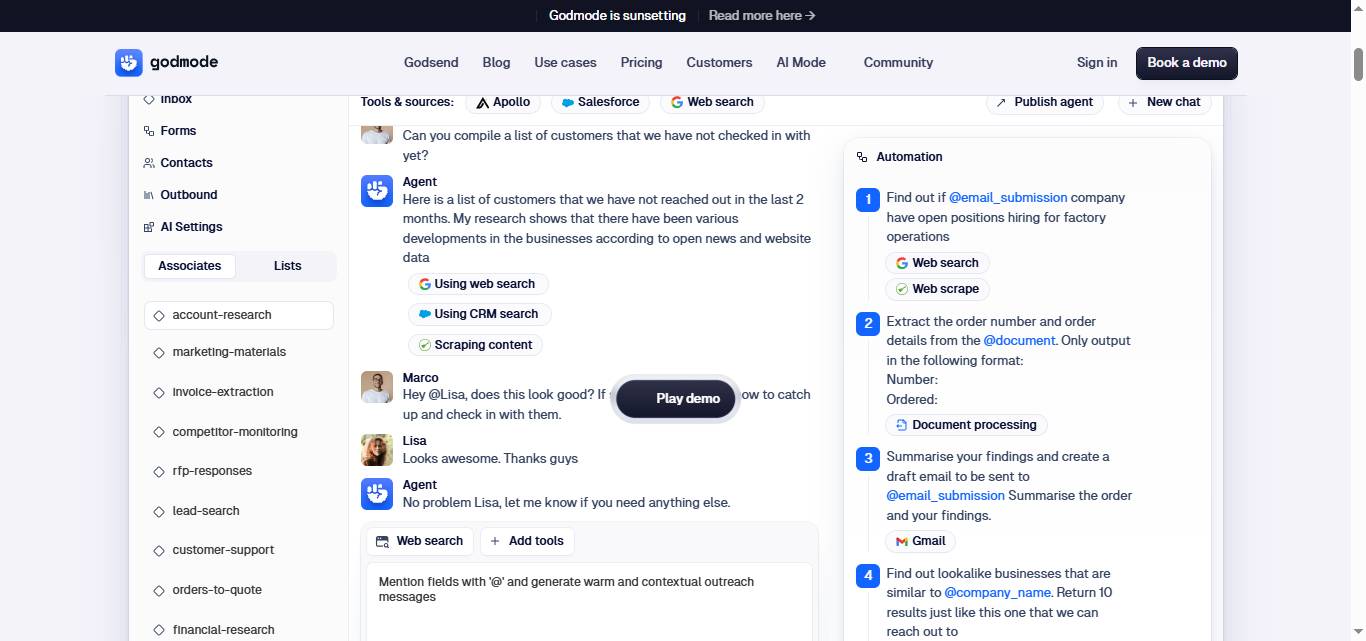The image size is (1366, 641).
Task: Open the AI Mode nav item
Action: coord(801,62)
